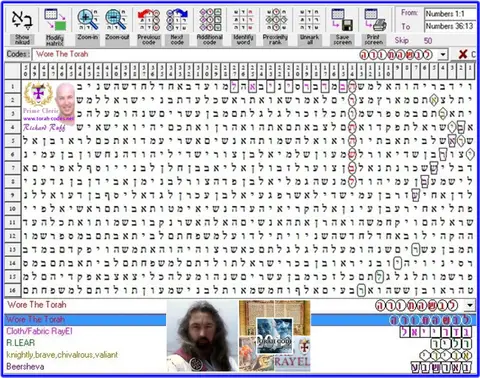Image resolution: width=480 pixels, height=378 pixels.
Task: Select the highlighted Wore The Torah row
Action: point(239,320)
